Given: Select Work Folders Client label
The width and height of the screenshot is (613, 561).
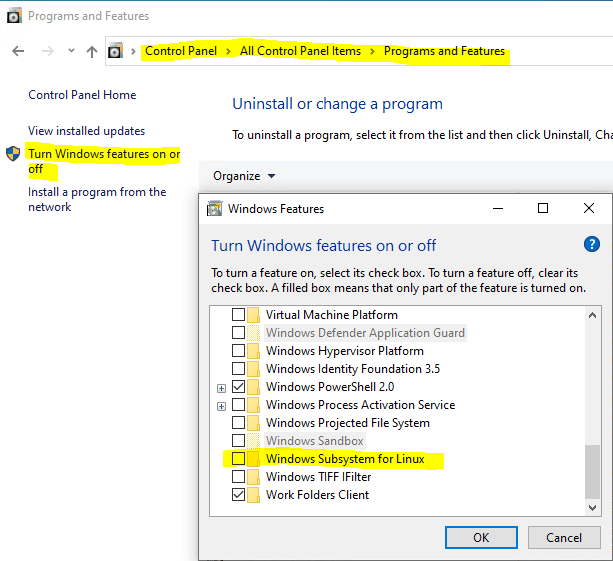Looking at the screenshot, I should (x=317, y=495).
